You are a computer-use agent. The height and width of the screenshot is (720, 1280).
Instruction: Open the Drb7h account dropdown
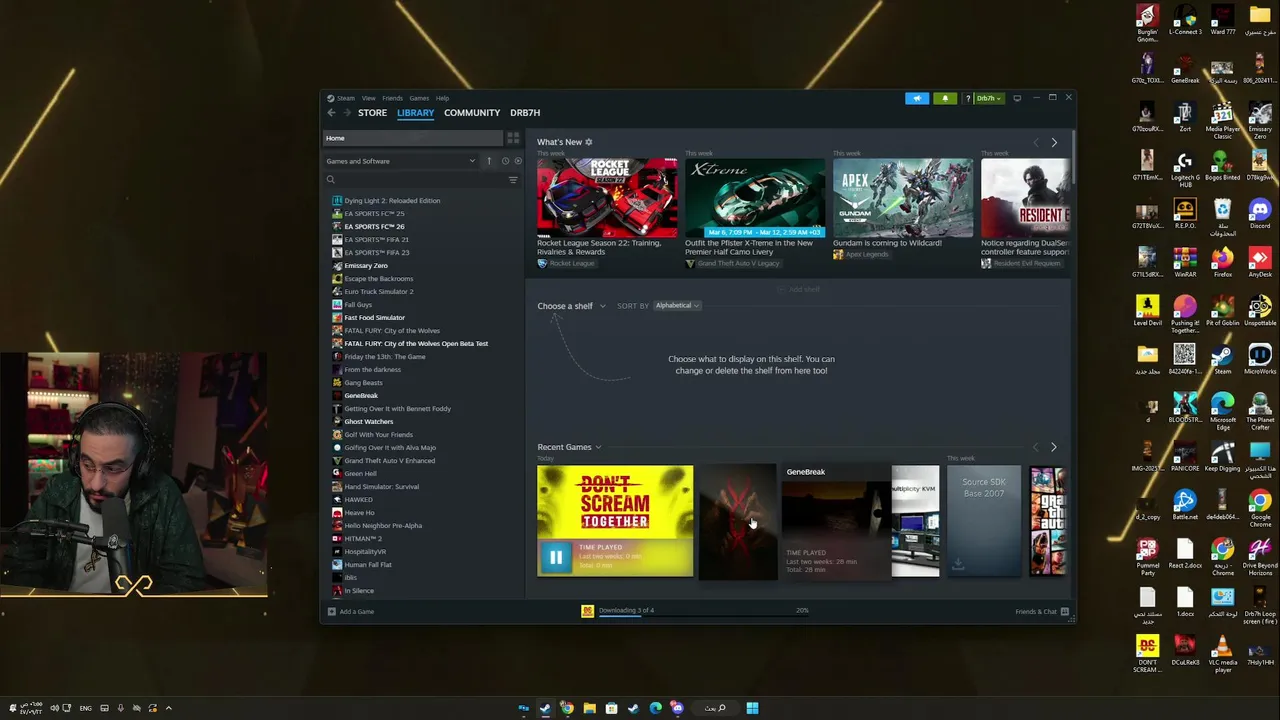tap(989, 98)
